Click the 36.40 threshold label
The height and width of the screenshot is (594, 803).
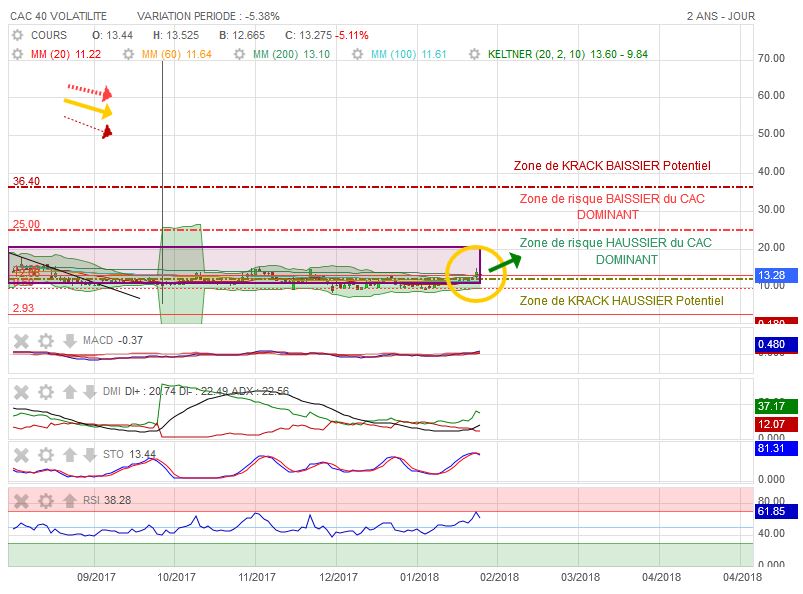pyautogui.click(x=26, y=181)
